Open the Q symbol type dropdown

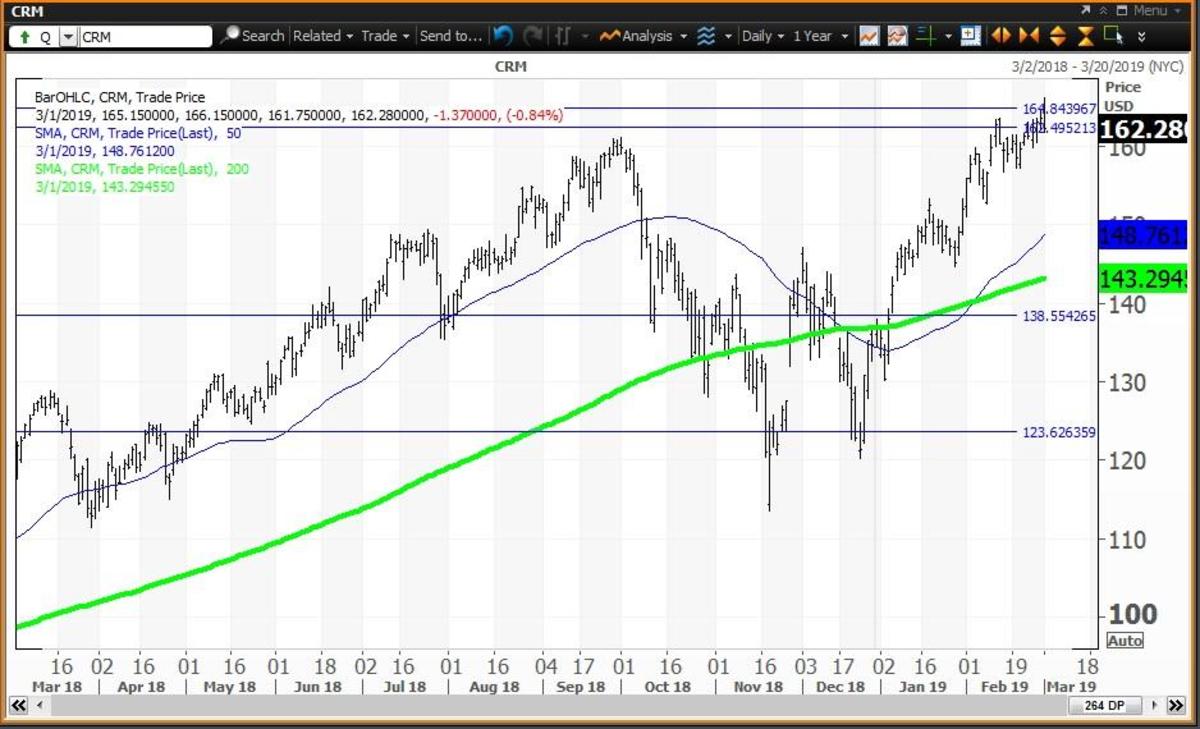pyautogui.click(x=68, y=36)
